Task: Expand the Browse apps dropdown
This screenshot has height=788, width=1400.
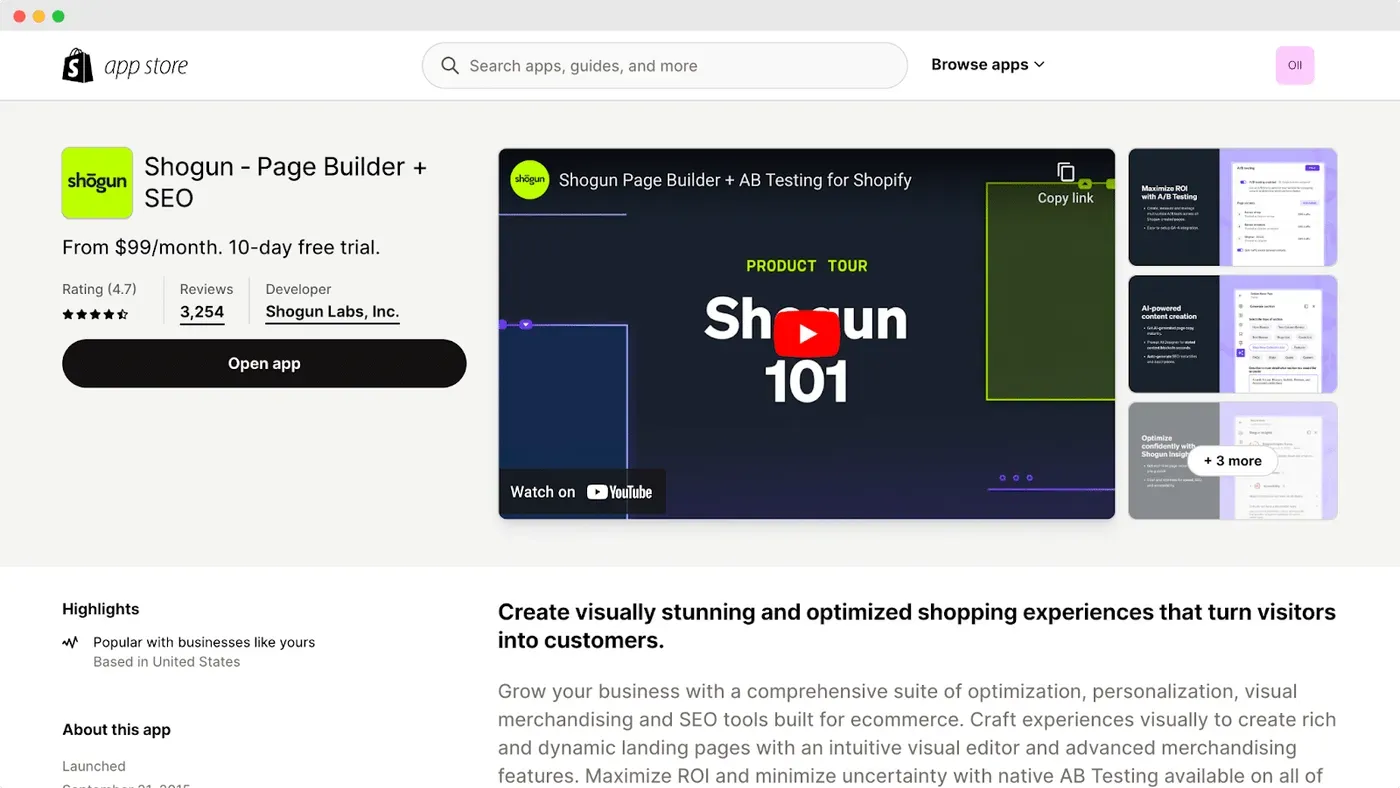Action: 988,65
